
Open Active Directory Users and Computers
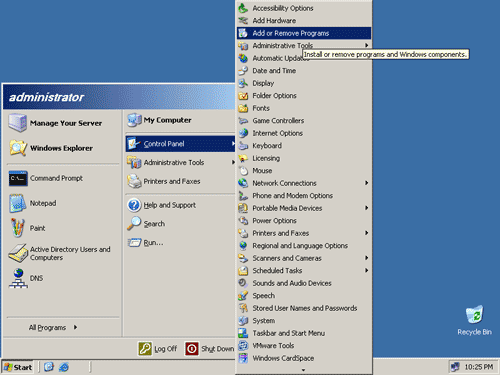coord(63,253)
